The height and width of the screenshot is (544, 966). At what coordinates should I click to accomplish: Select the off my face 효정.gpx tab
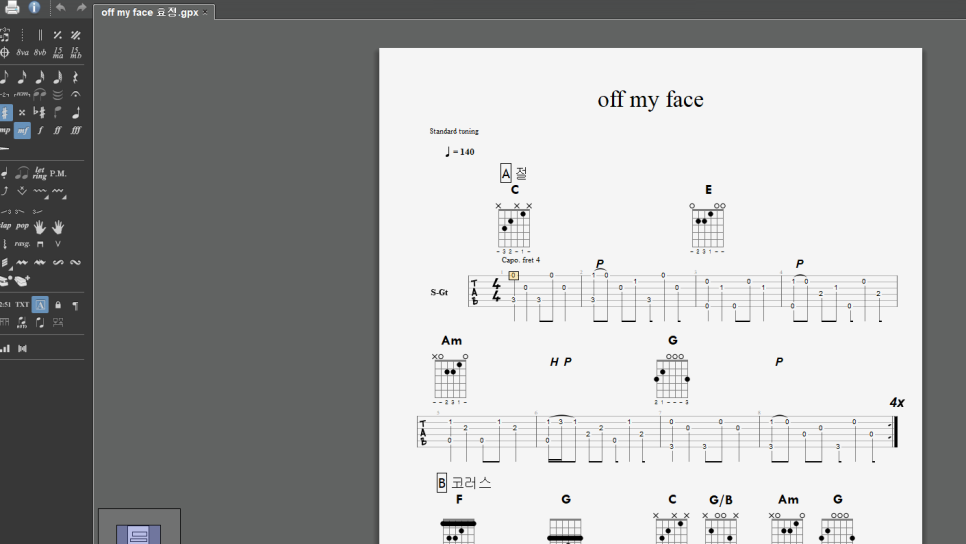coord(150,12)
